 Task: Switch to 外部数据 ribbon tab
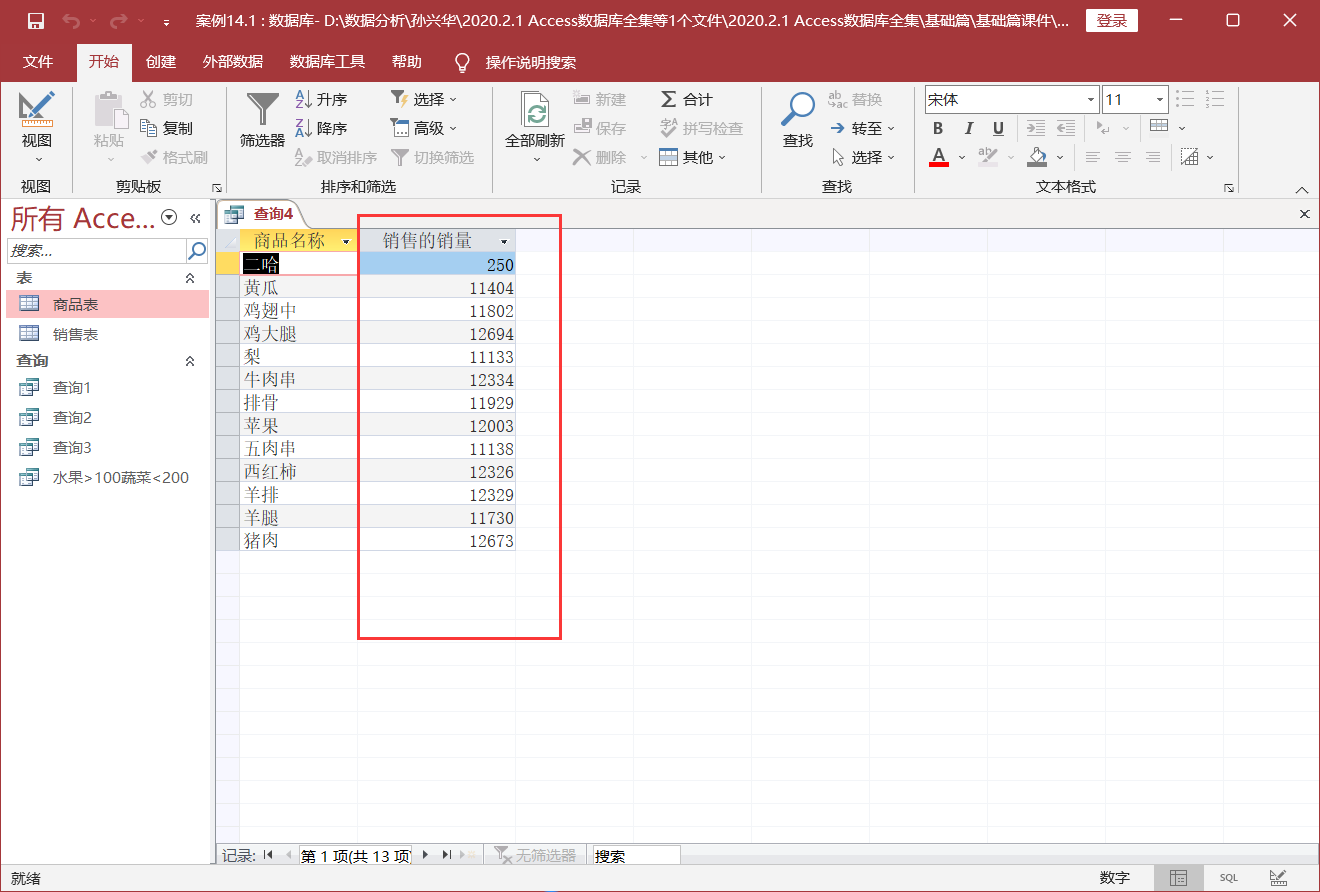click(232, 62)
